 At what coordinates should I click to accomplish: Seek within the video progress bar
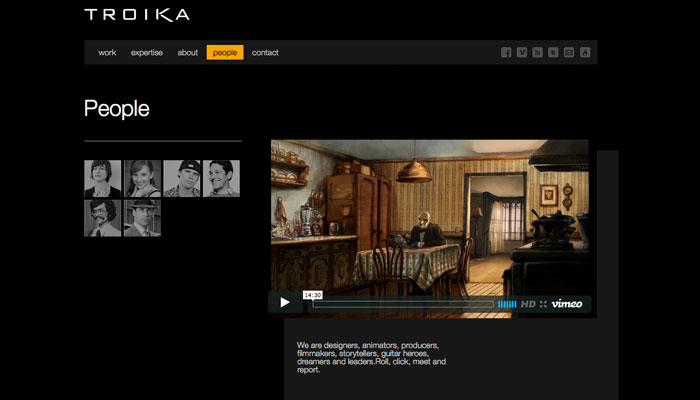pyautogui.click(x=403, y=304)
